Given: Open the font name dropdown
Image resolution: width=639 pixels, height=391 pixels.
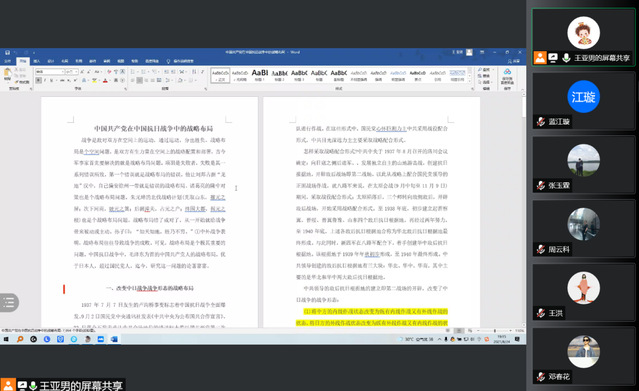Looking at the screenshot, I should pyautogui.click(x=63, y=72).
